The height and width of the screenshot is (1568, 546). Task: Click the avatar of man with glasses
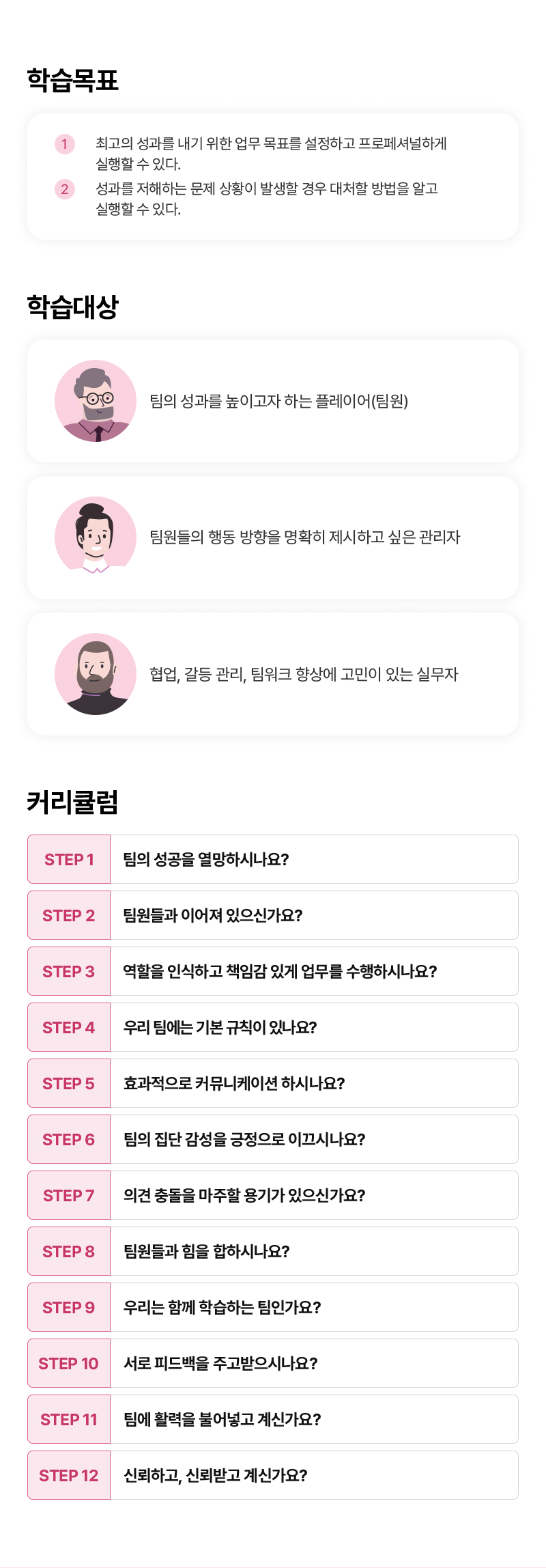[x=96, y=401]
